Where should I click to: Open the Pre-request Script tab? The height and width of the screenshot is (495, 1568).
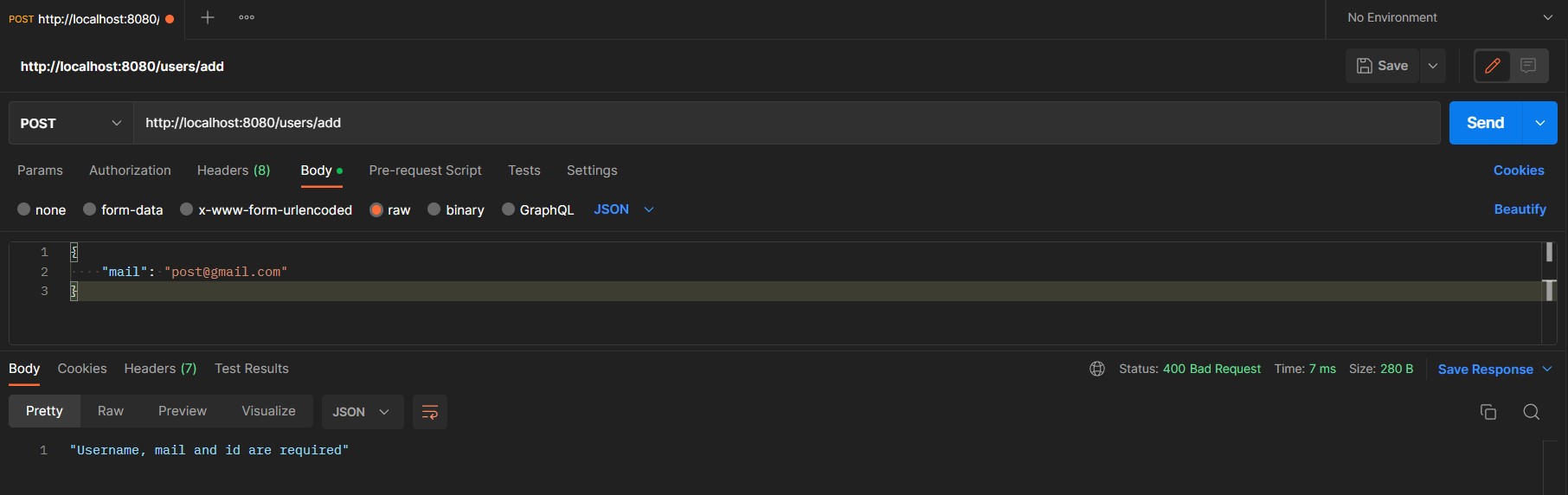point(425,170)
